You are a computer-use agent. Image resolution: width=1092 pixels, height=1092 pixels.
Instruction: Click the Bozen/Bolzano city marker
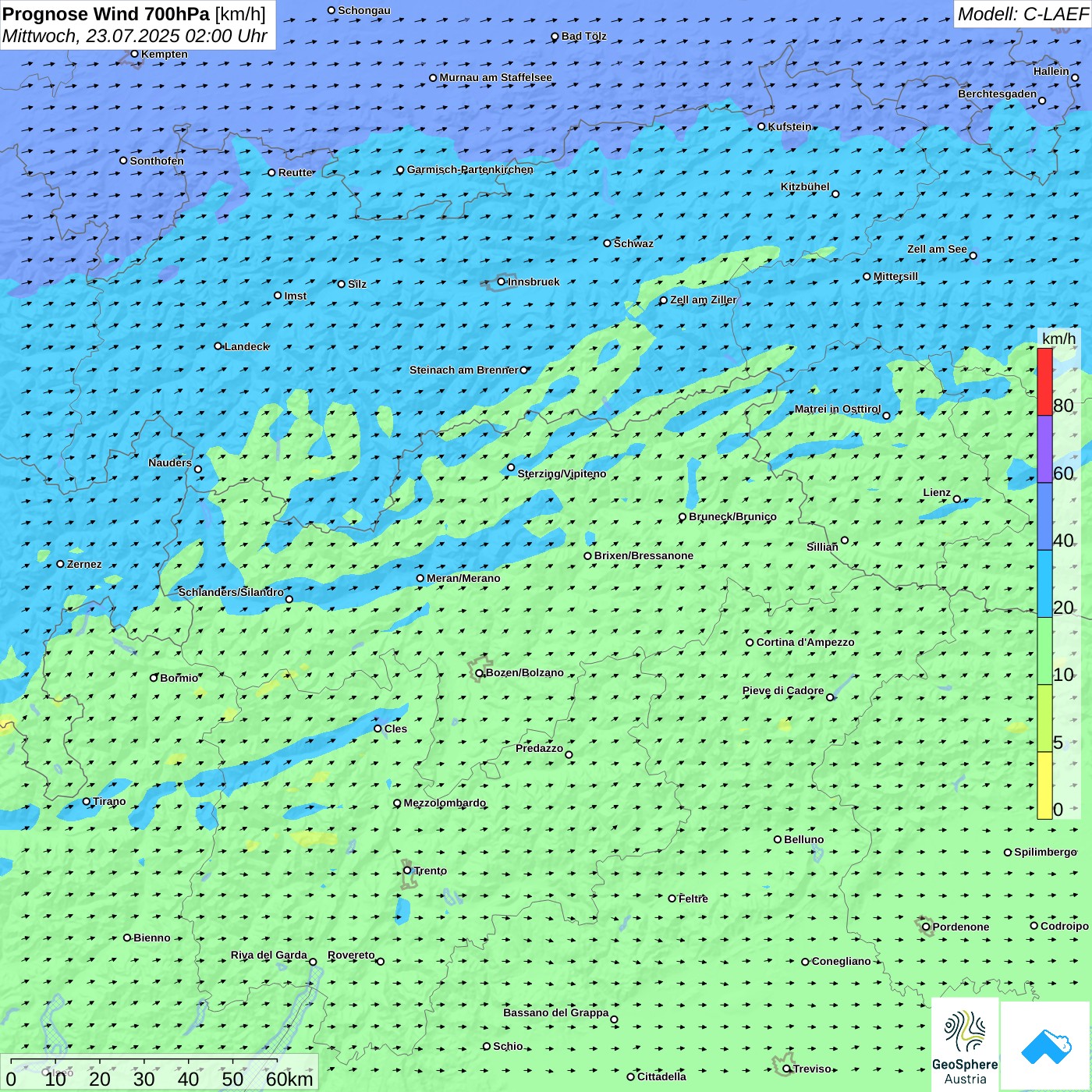[479, 673]
